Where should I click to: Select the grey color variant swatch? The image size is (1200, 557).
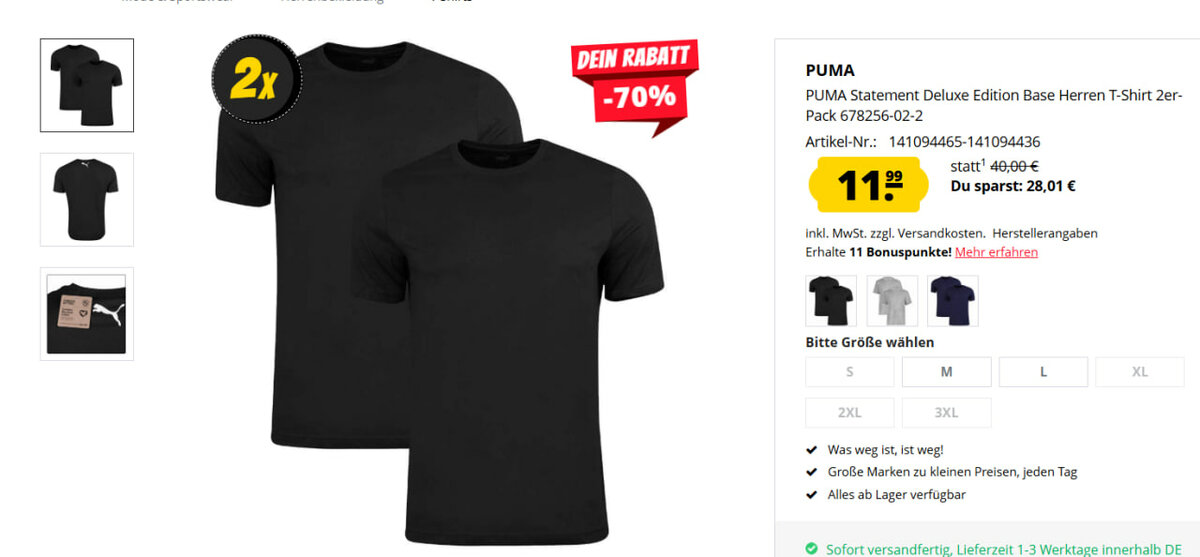892,301
